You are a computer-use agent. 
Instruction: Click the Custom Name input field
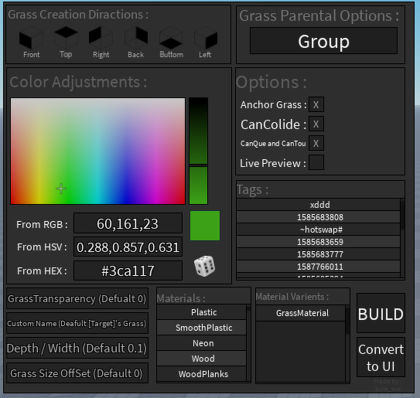click(x=77, y=323)
